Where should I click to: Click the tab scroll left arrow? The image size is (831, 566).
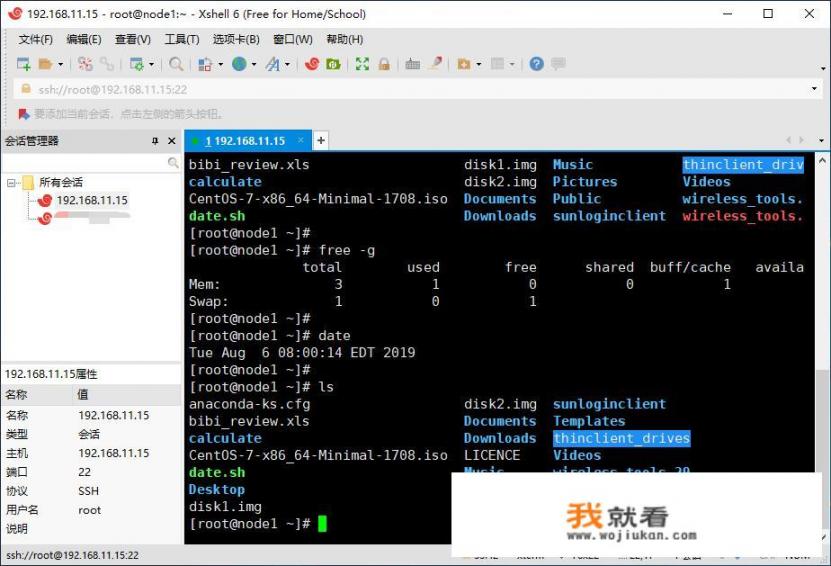[x=789, y=140]
